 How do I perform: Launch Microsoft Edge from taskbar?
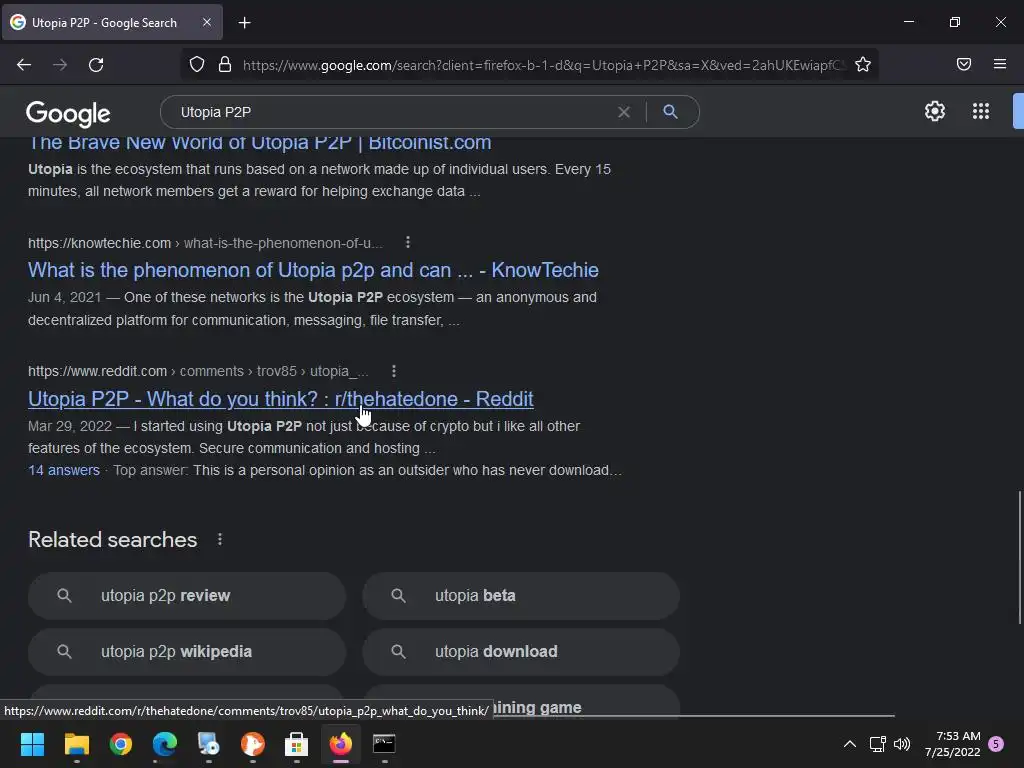pos(165,744)
